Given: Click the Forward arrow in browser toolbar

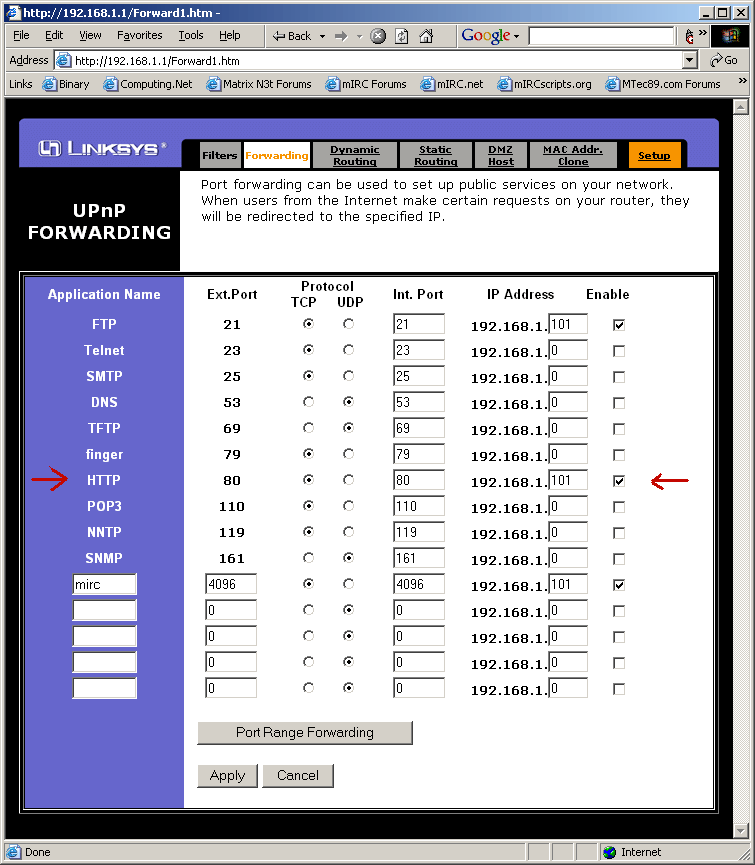Looking at the screenshot, I should pyautogui.click(x=341, y=36).
